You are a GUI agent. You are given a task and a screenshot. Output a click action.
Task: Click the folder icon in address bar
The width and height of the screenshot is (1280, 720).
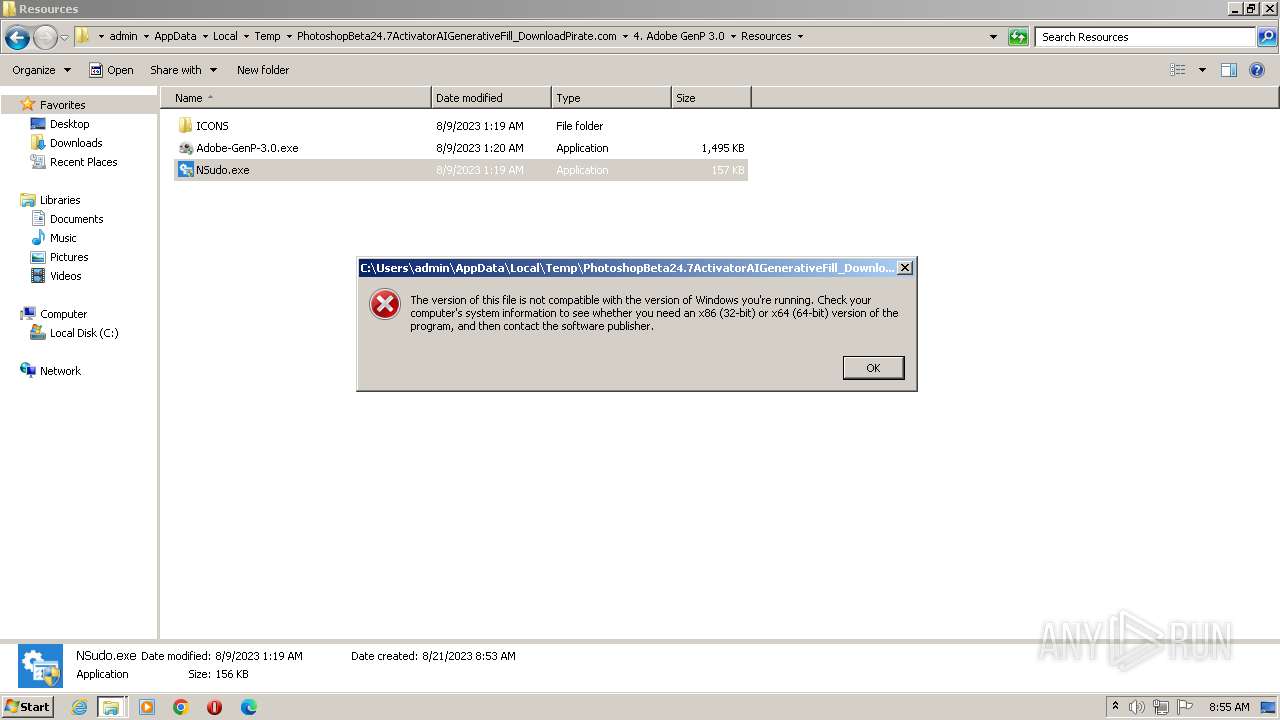[x=83, y=36]
